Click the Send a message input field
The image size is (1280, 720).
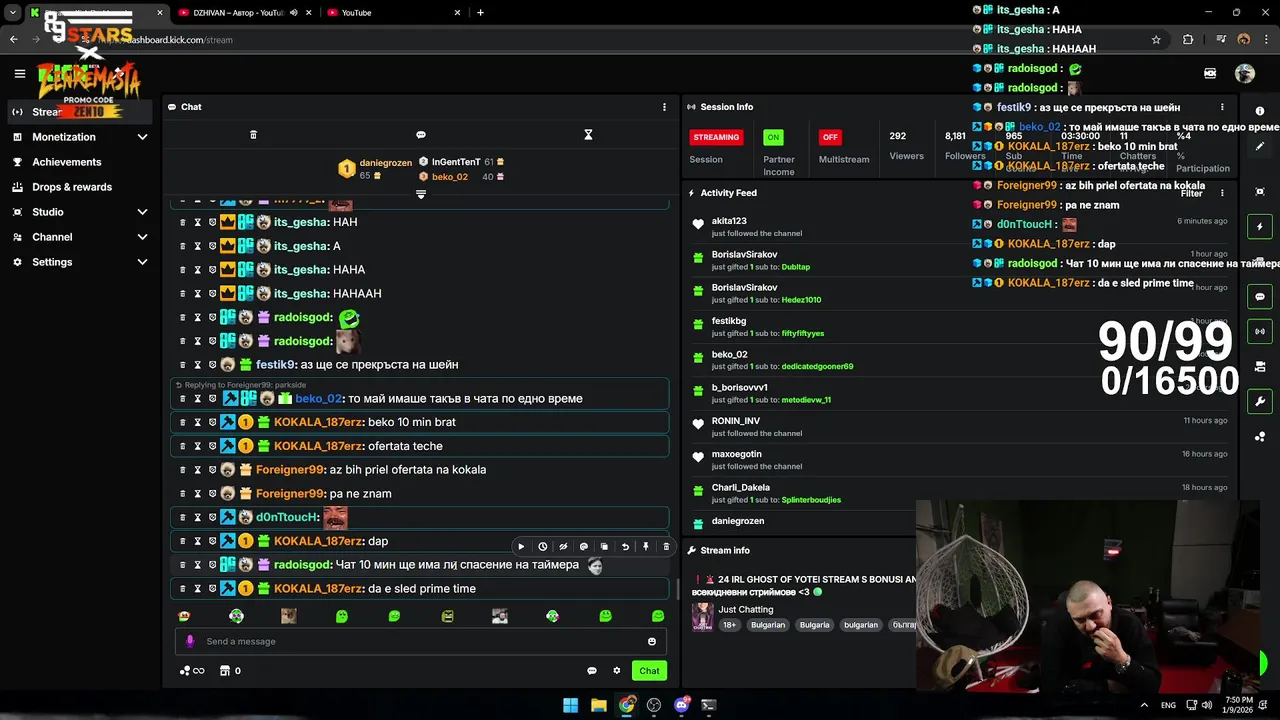420,642
